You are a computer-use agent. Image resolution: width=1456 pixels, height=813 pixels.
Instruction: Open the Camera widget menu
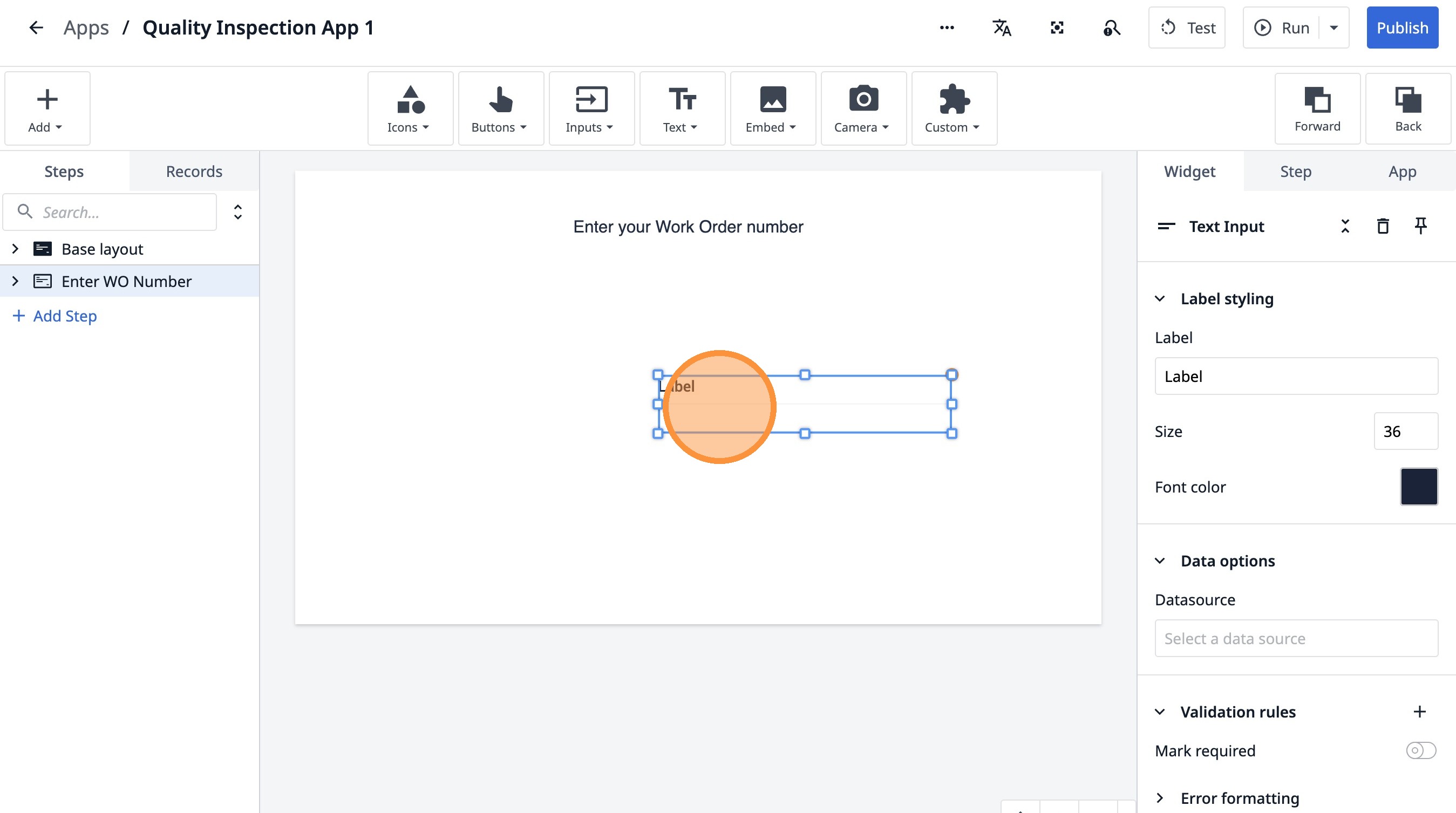863,108
